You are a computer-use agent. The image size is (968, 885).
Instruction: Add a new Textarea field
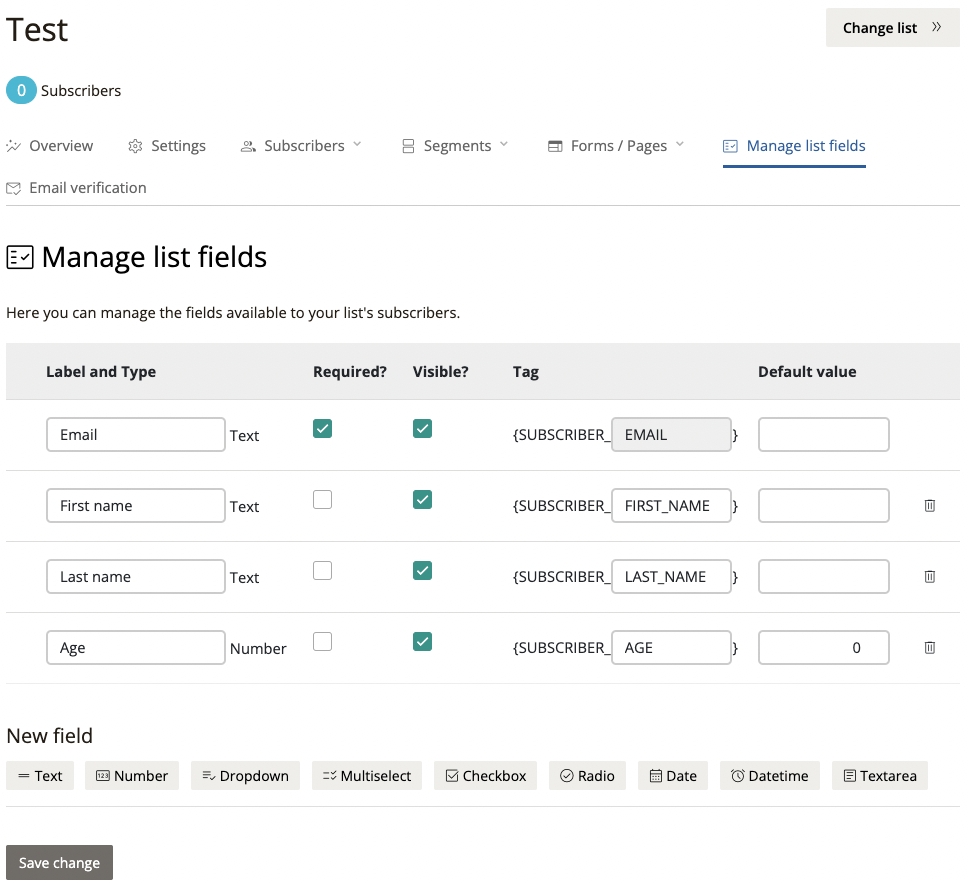[879, 776]
